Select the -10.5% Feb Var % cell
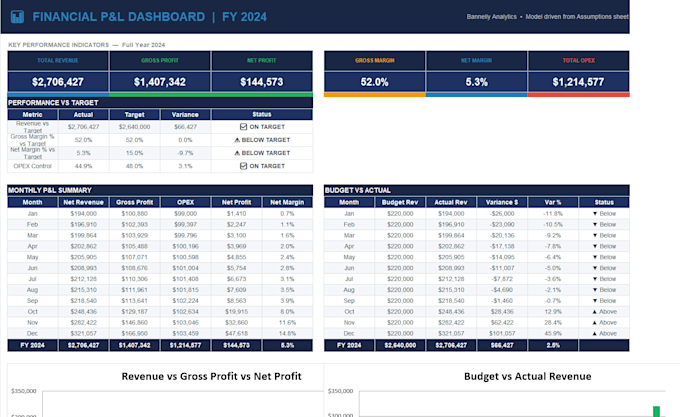 [x=553, y=225]
